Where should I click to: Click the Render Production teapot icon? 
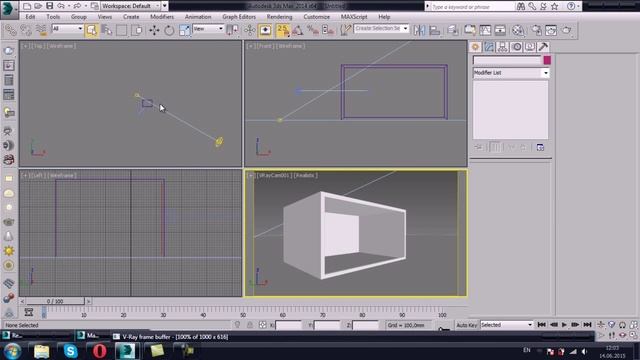(567, 30)
